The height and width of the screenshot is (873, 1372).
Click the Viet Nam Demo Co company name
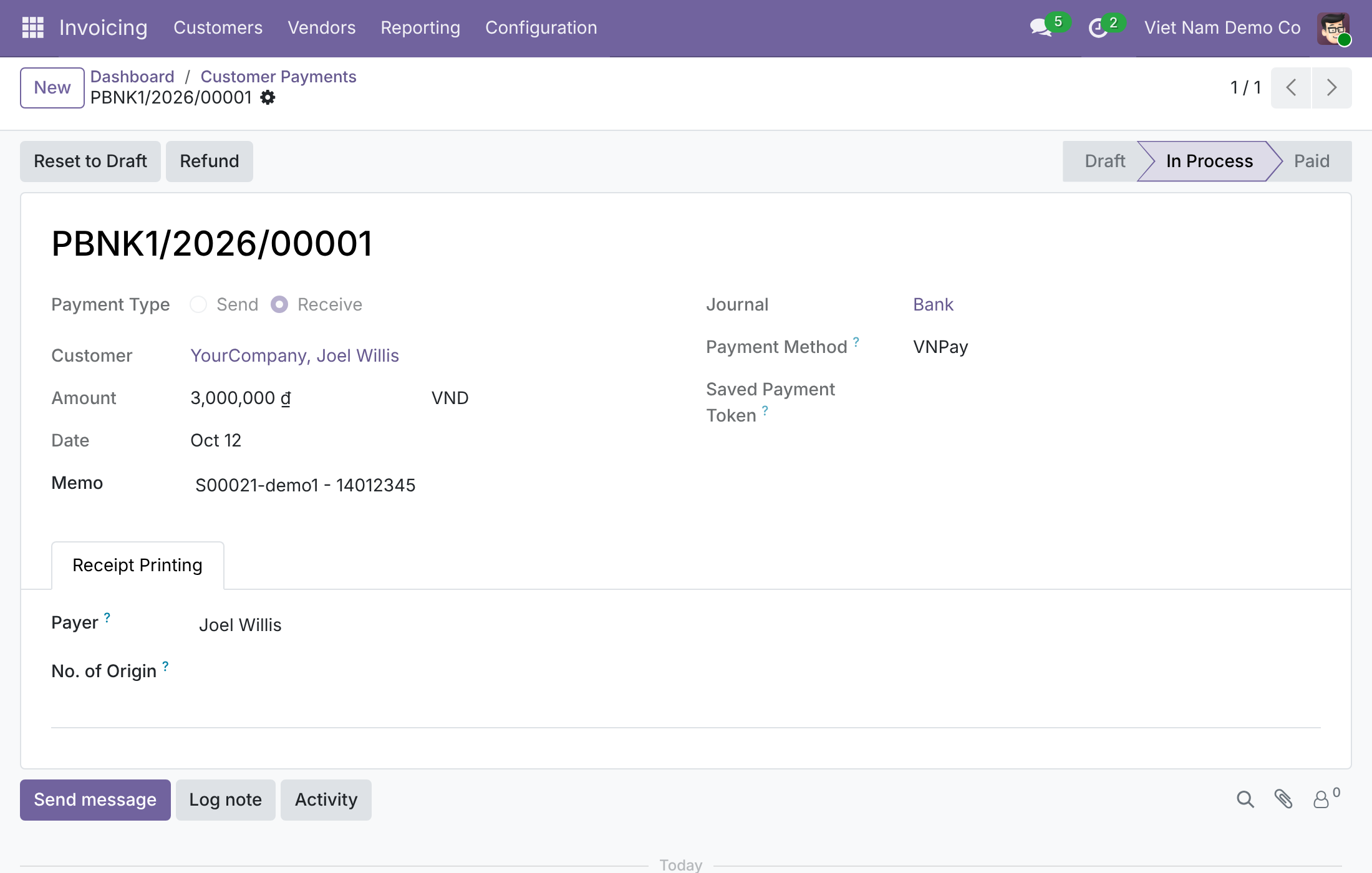click(x=1222, y=27)
